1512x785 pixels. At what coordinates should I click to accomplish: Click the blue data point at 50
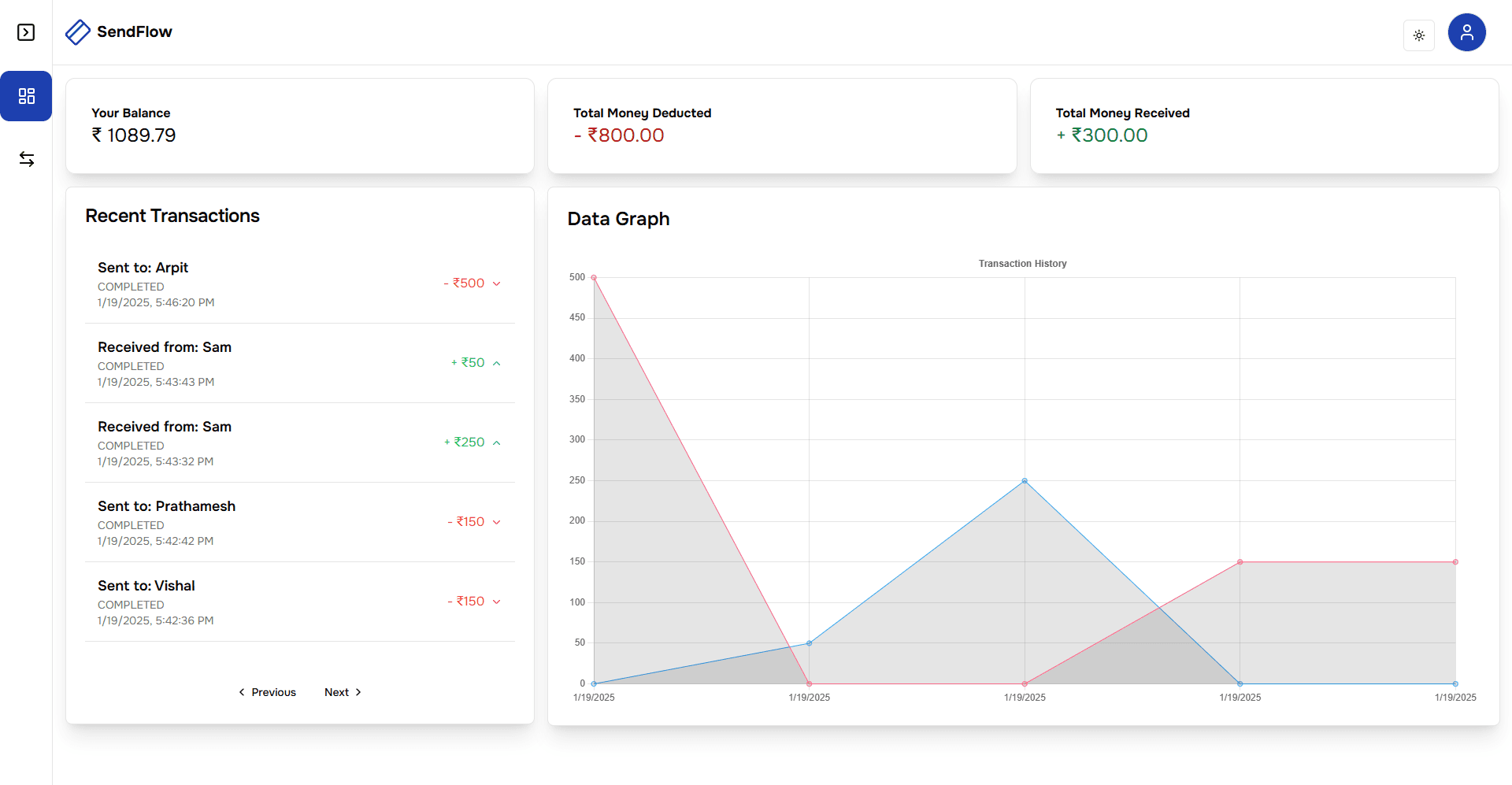(x=809, y=643)
